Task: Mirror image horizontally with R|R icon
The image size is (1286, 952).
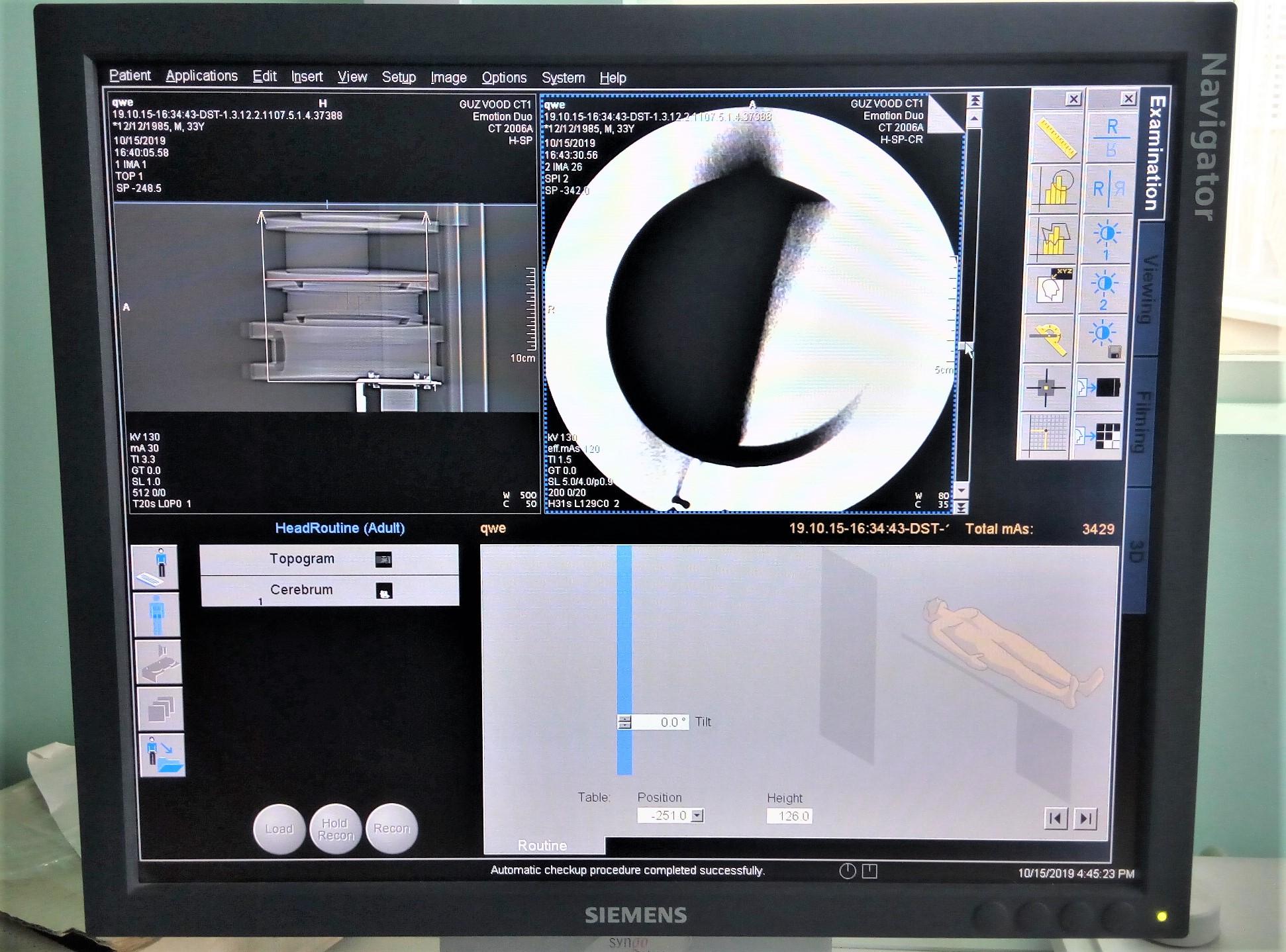Action: 1109,189
